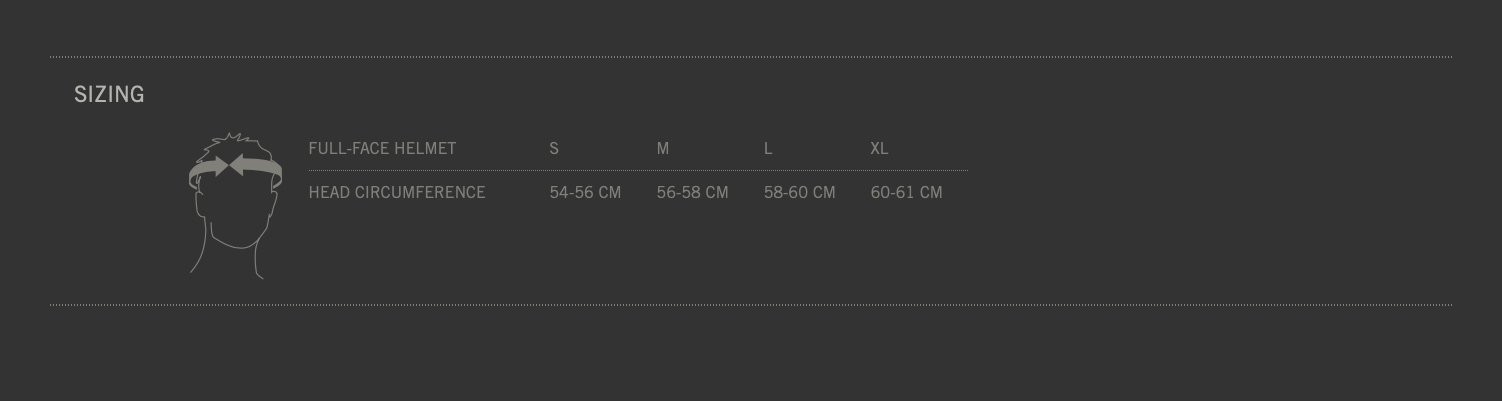The image size is (1502, 401).
Task: Click the head measurement illustration icon
Action: (236, 205)
